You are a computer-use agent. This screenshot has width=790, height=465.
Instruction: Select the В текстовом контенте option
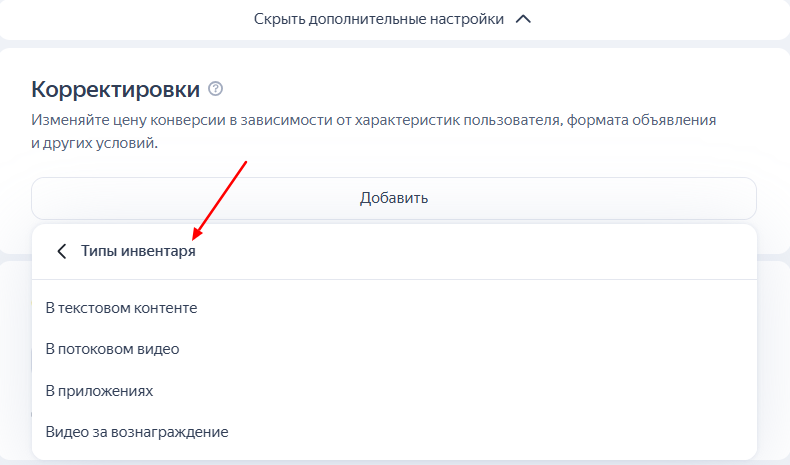[122, 308]
